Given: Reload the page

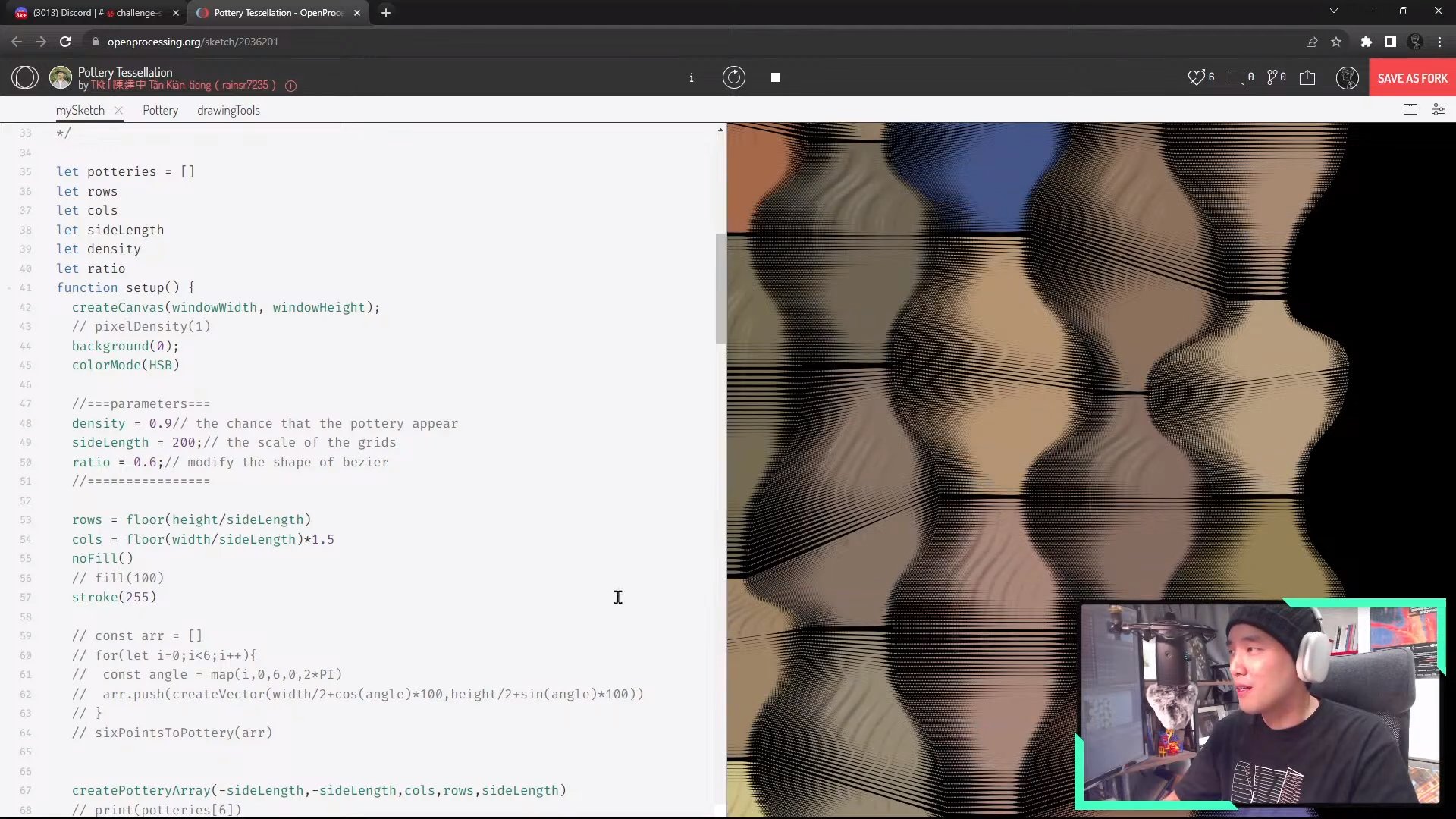Looking at the screenshot, I should (65, 42).
